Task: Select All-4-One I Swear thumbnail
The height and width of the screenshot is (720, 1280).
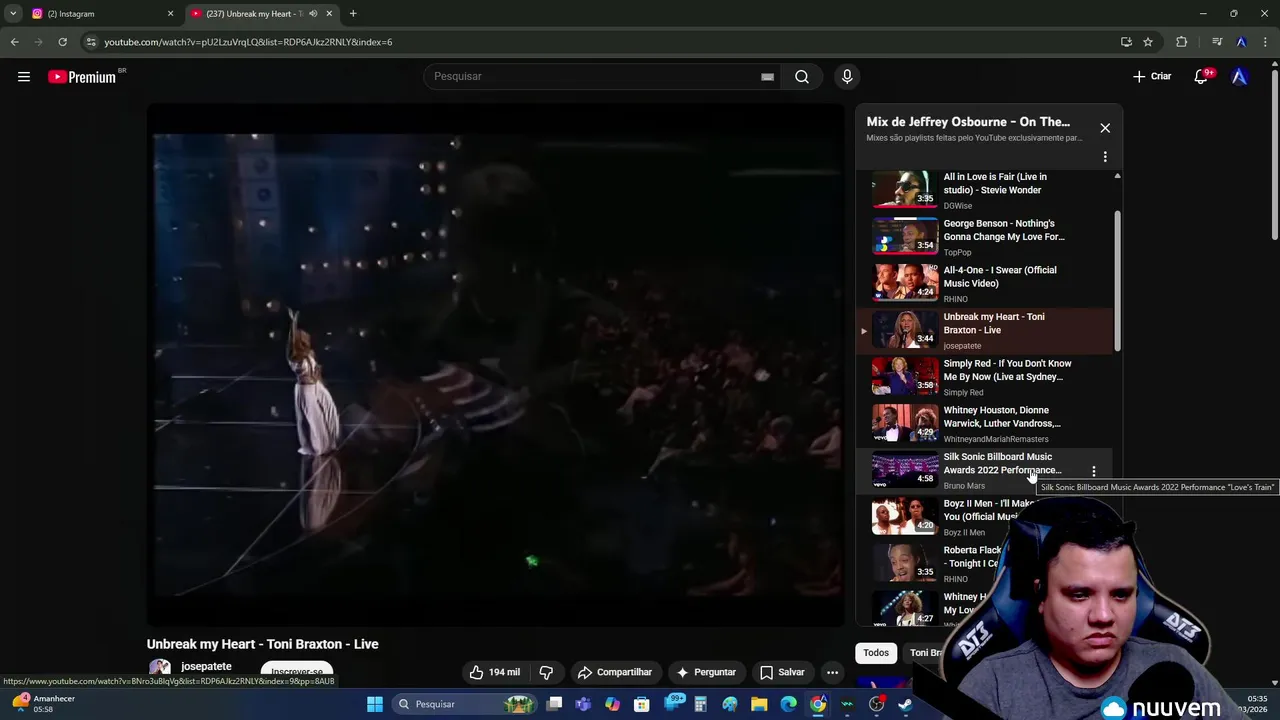Action: click(x=905, y=283)
